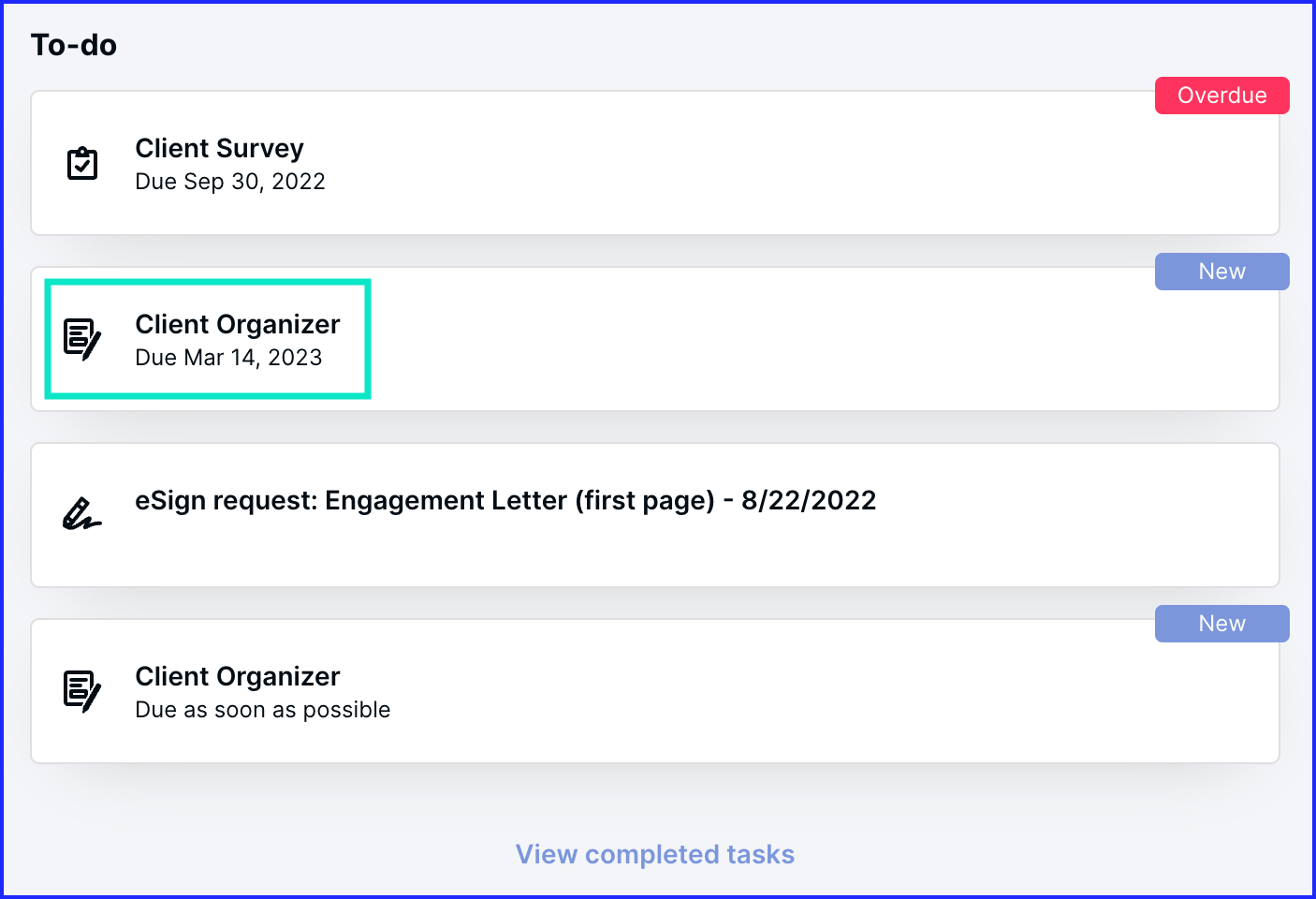
Task: Click the To-do heading
Action: pos(74,45)
